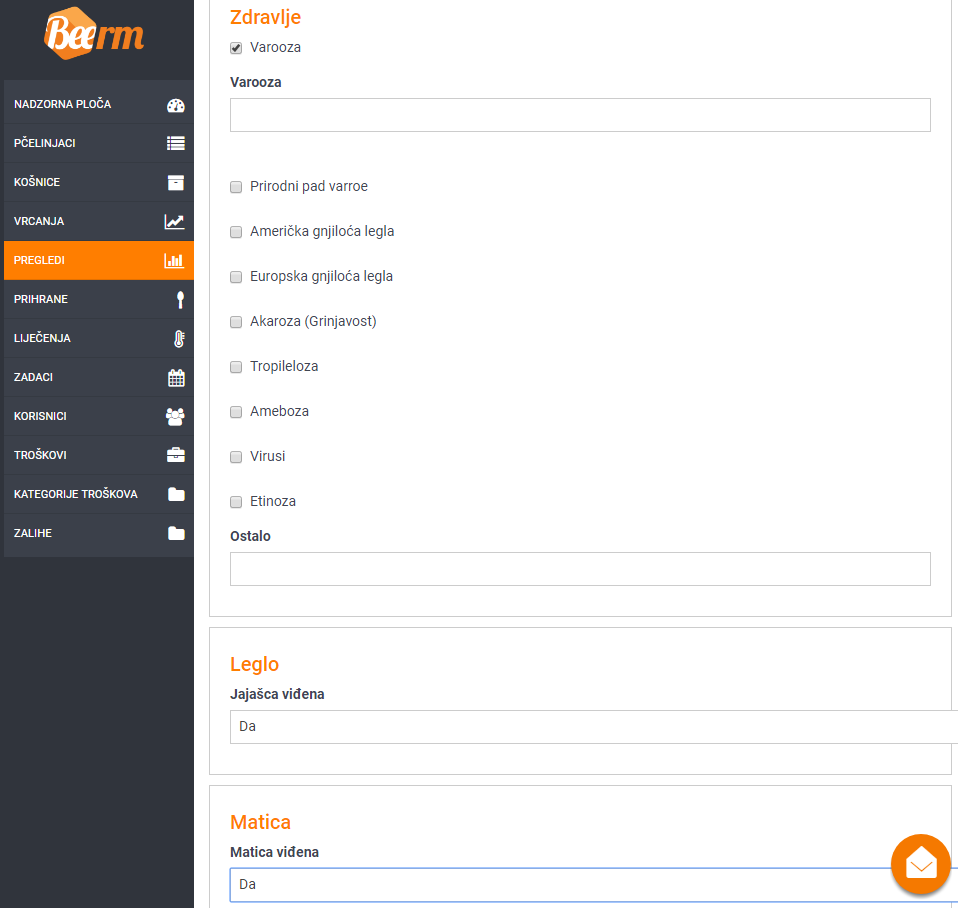Click the Zdravlje section heading
The image size is (958, 908).
pos(265,17)
